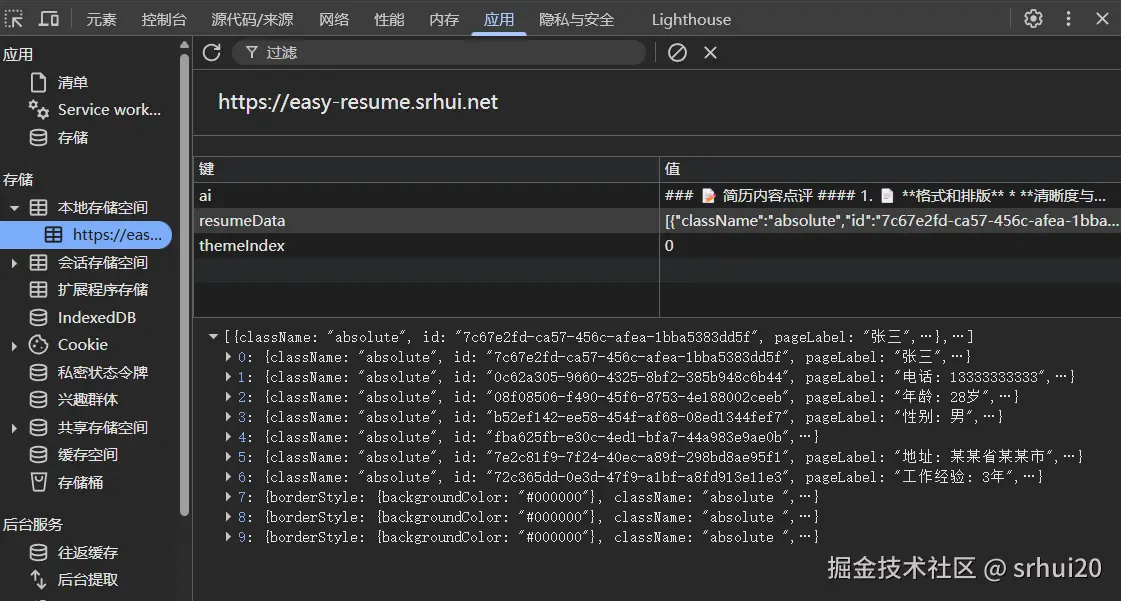Screen dimensions: 1121x601
Task: Open the 隐私与安全 tab
Action: (576, 19)
